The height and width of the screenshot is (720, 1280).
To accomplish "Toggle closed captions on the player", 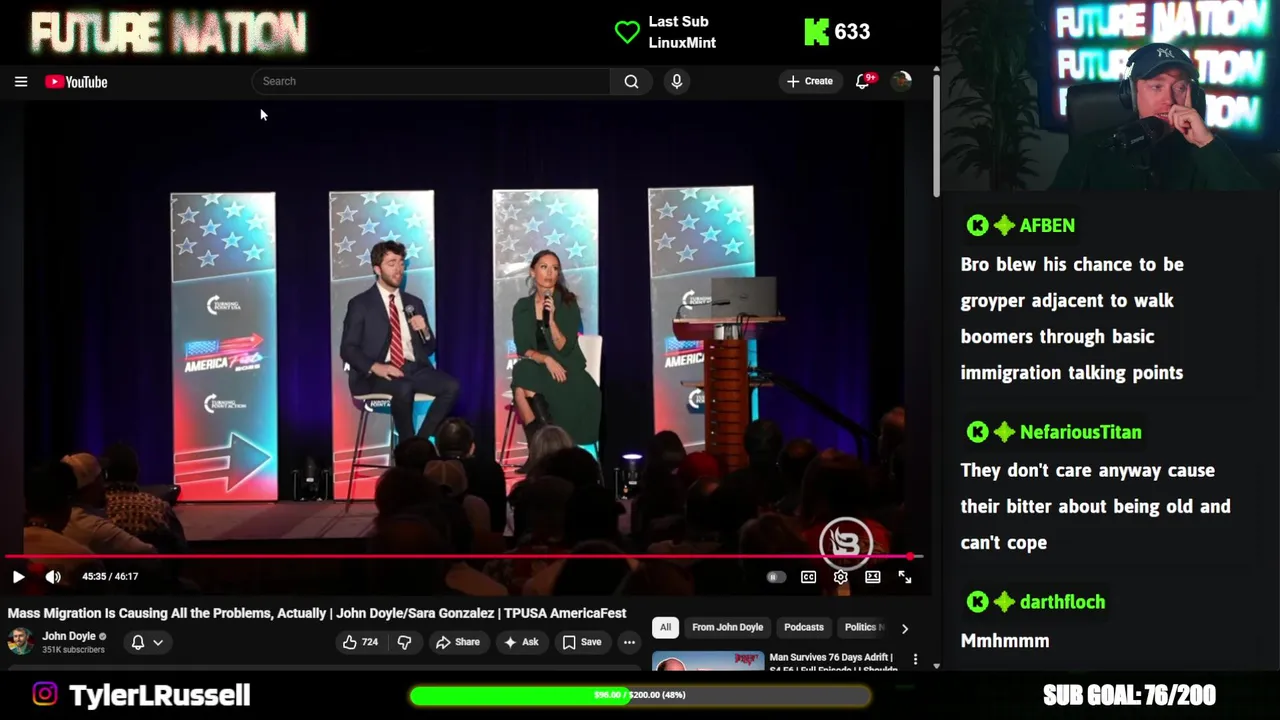I will (x=808, y=577).
